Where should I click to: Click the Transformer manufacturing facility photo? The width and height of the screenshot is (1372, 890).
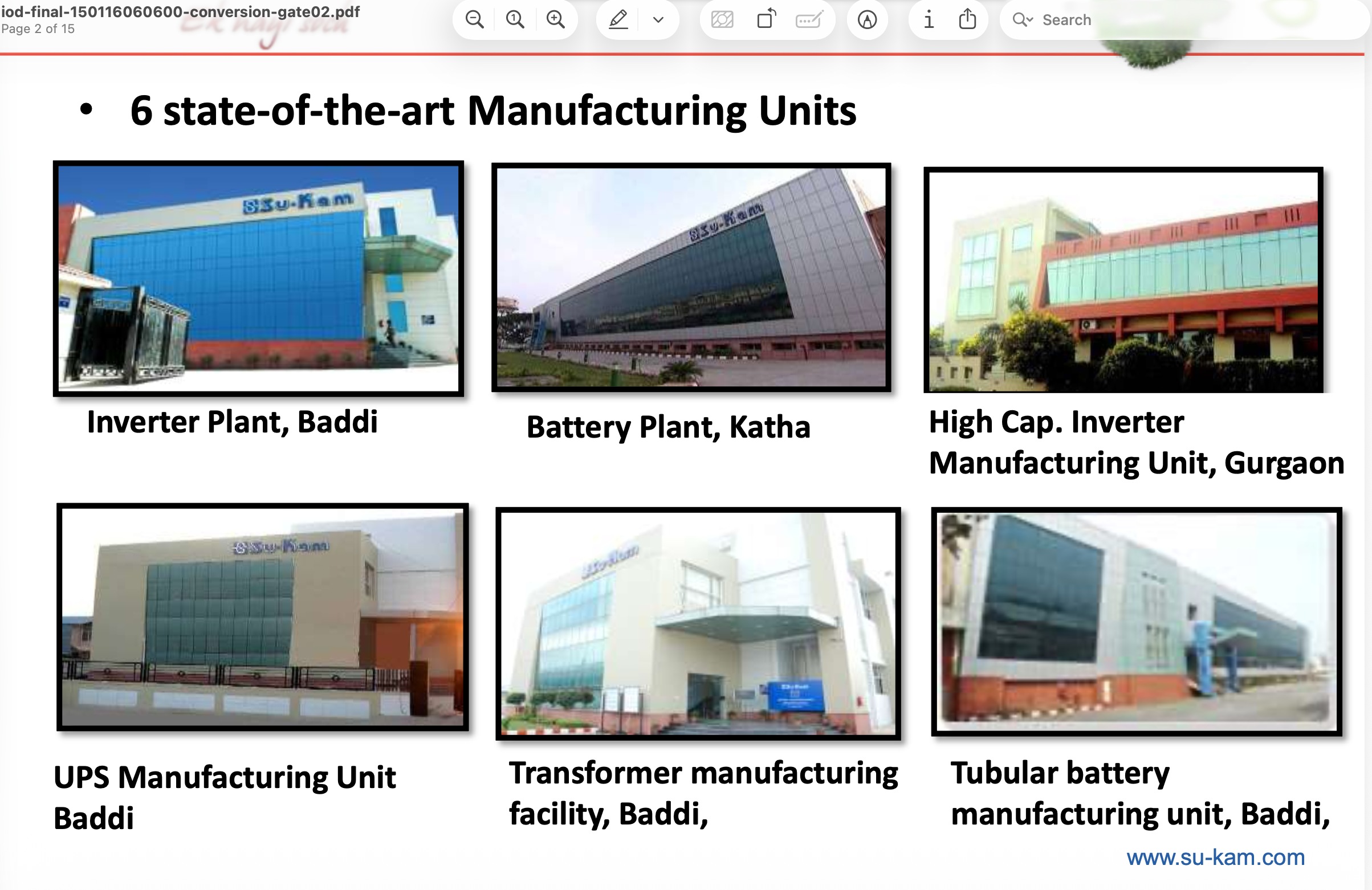698,624
